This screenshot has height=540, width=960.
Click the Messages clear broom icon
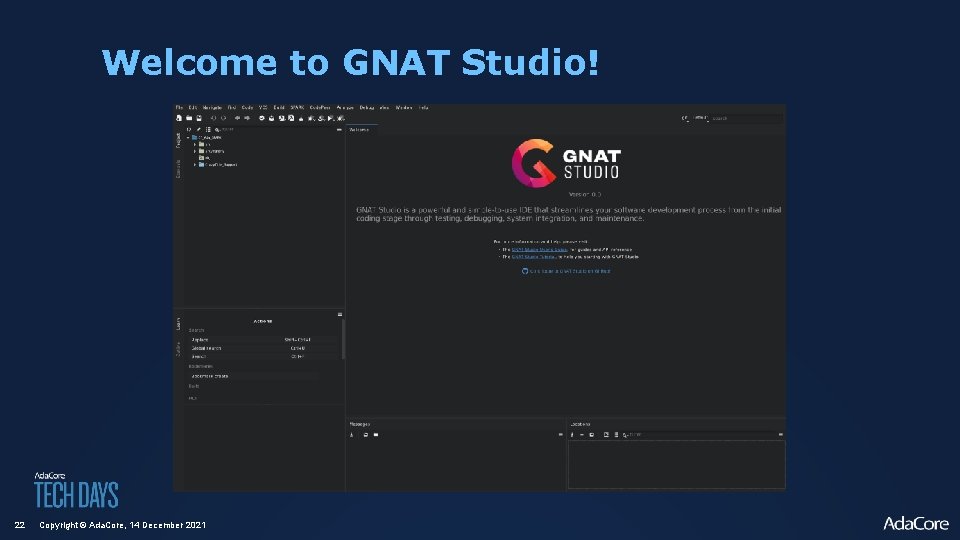coord(352,435)
